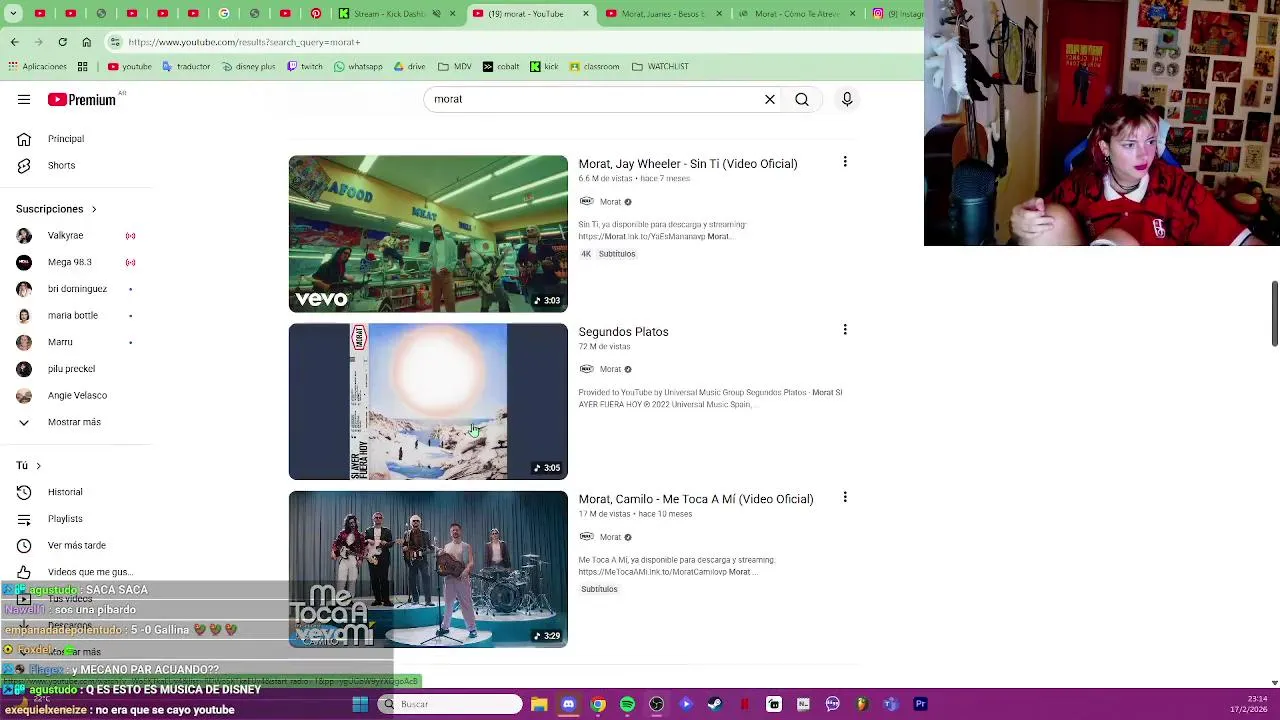Click the YouTube Premium logo

pyautogui.click(x=82, y=100)
